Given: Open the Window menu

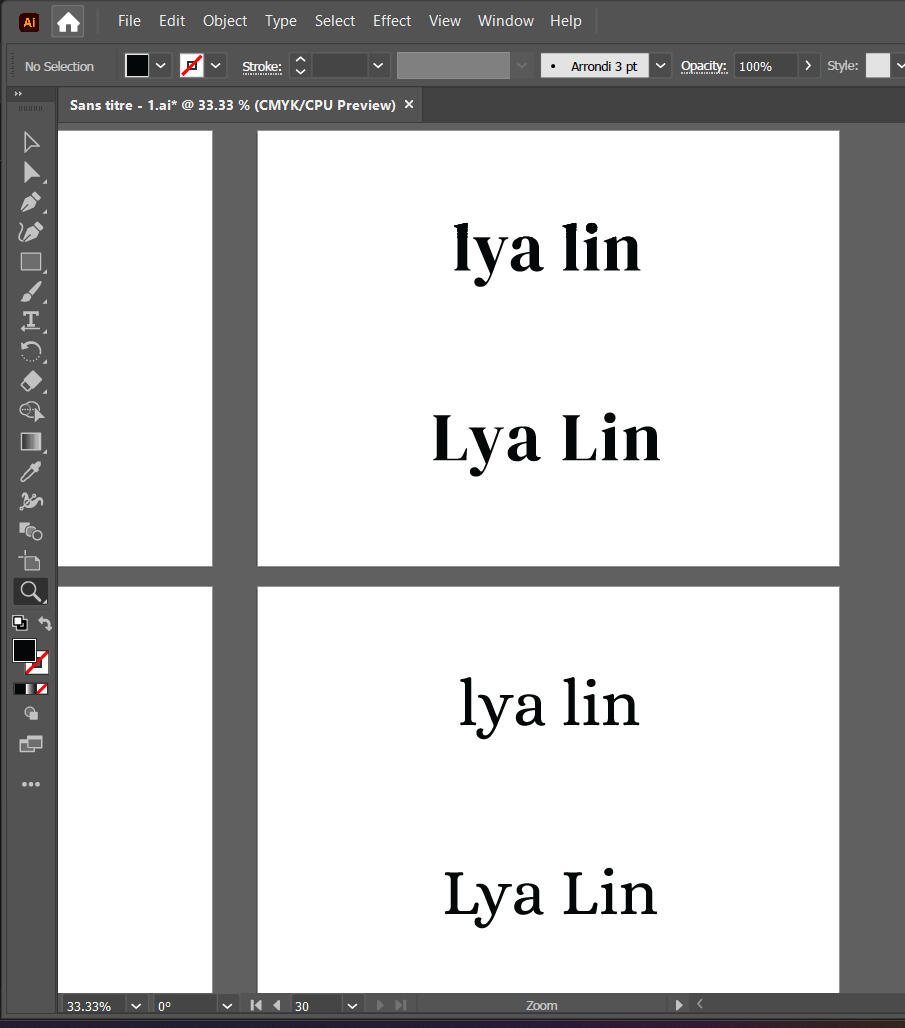Looking at the screenshot, I should [x=505, y=20].
